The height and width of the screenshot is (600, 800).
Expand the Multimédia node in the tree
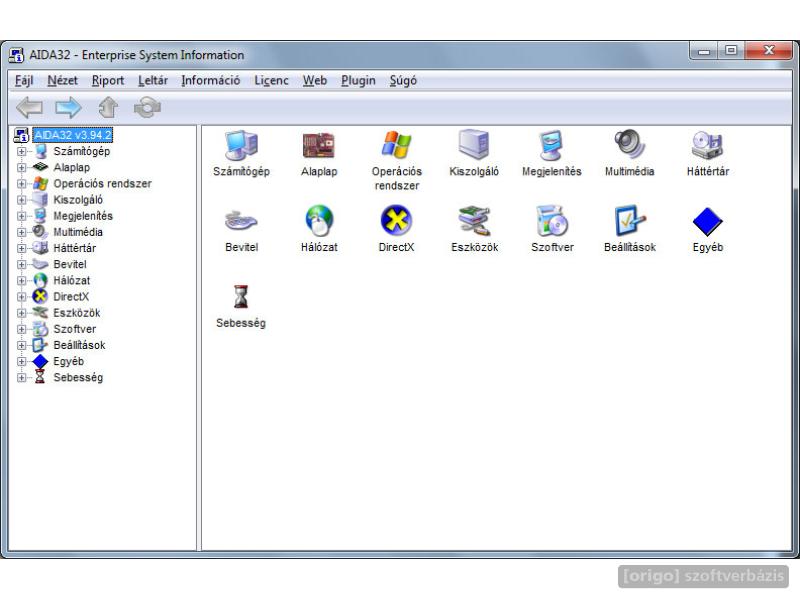click(21, 232)
